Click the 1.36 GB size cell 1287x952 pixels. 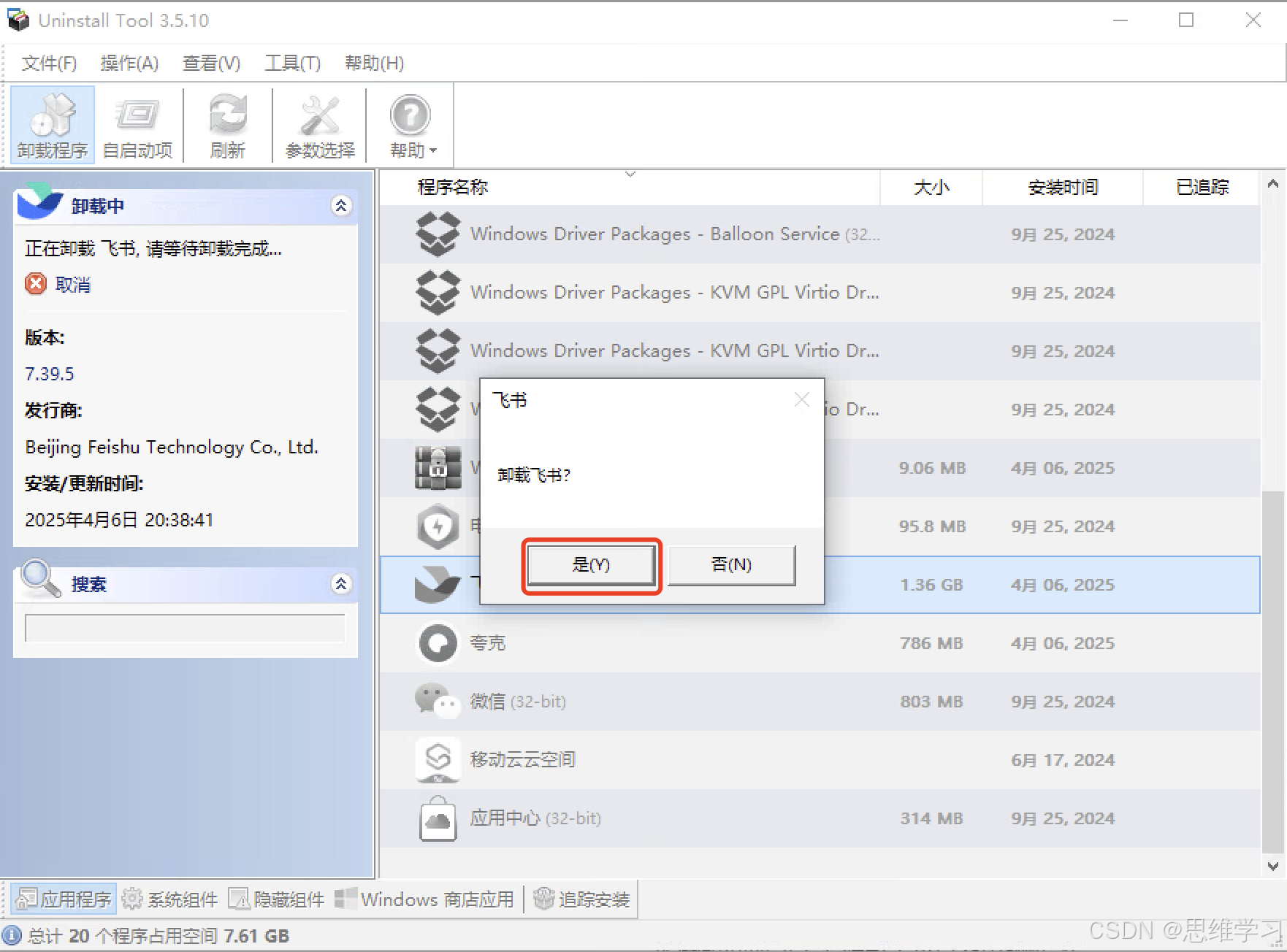[931, 585]
